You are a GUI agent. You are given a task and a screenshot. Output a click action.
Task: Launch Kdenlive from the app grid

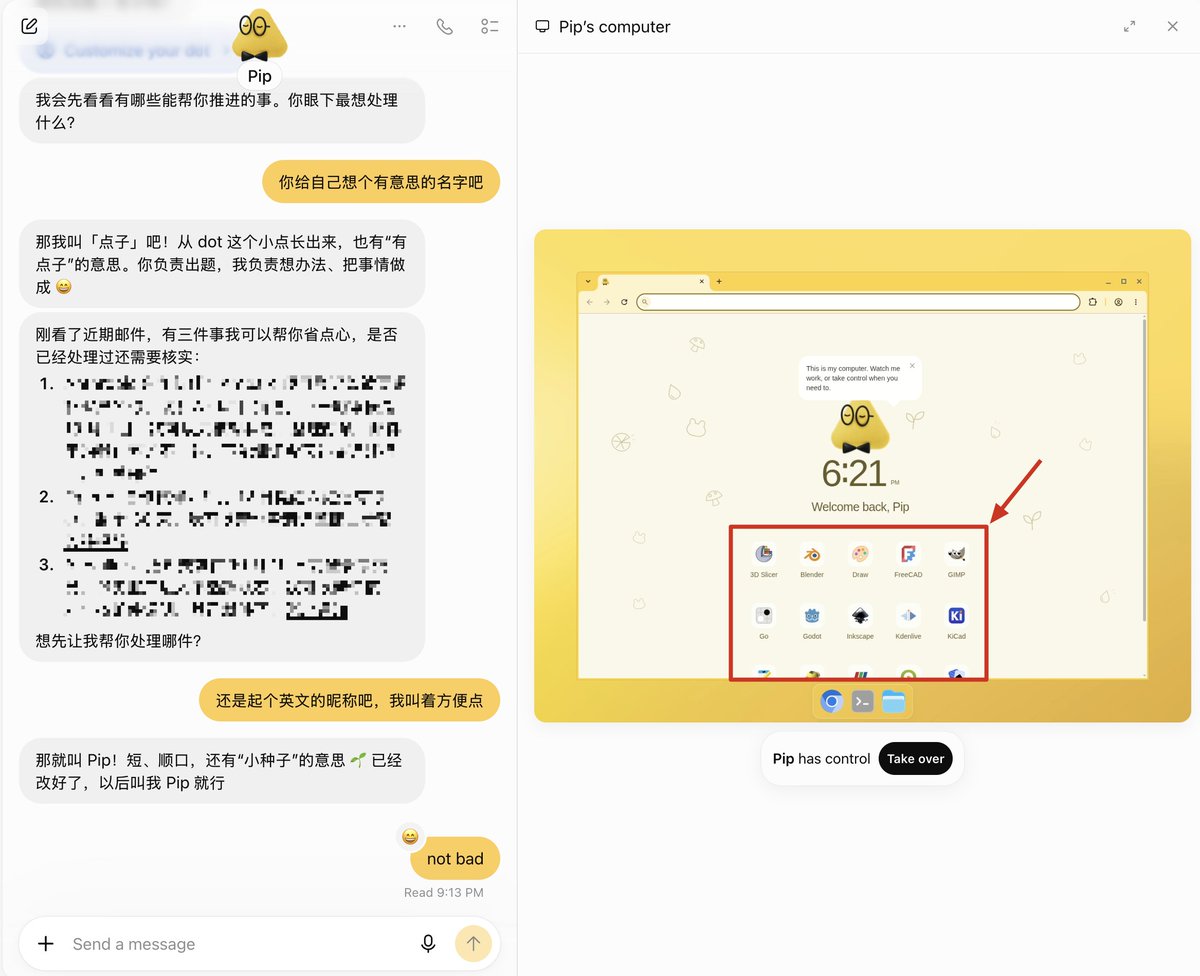pyautogui.click(x=908, y=621)
